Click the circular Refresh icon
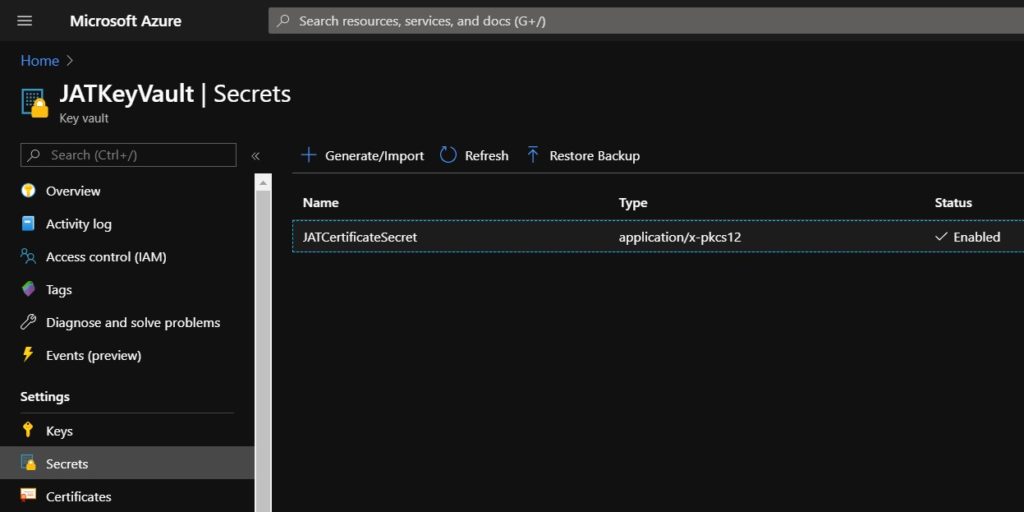 (448, 155)
